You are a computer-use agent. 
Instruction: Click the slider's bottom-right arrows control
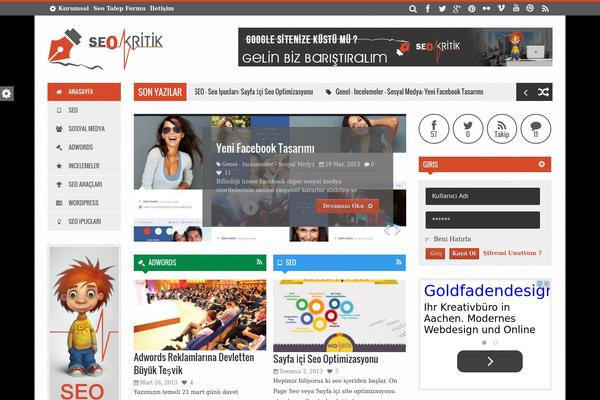(392, 229)
